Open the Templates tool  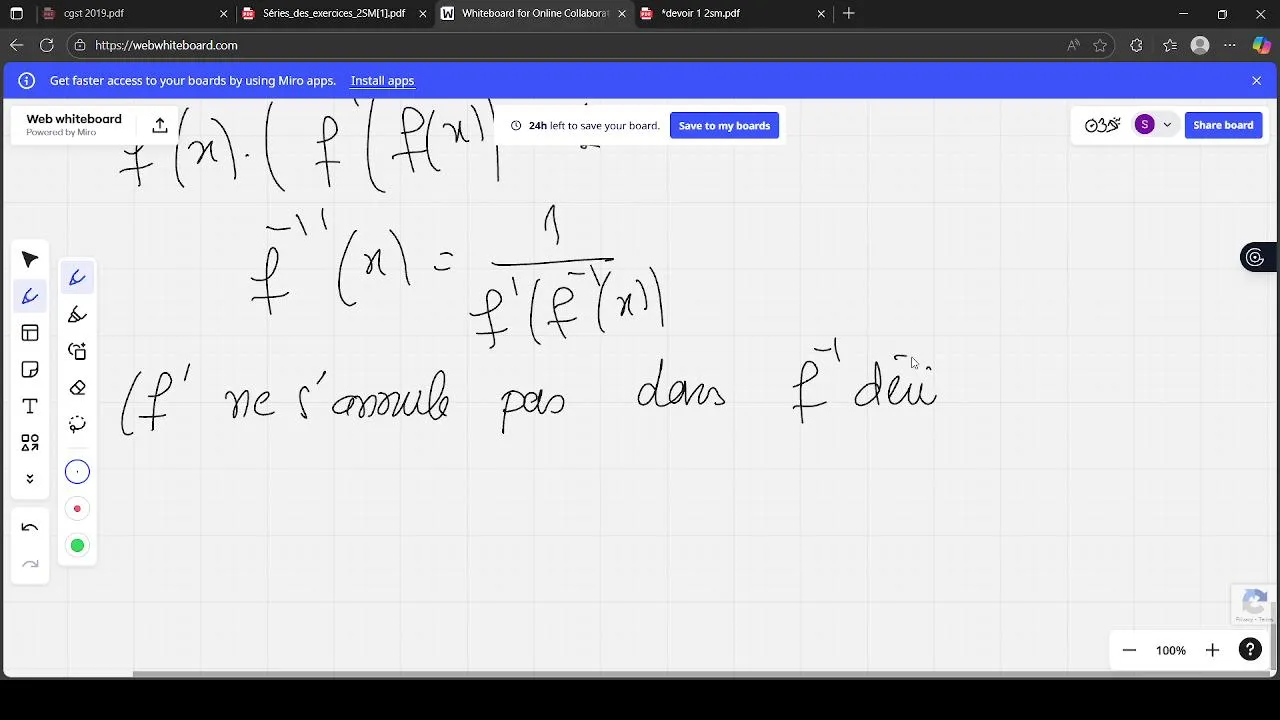pos(30,333)
